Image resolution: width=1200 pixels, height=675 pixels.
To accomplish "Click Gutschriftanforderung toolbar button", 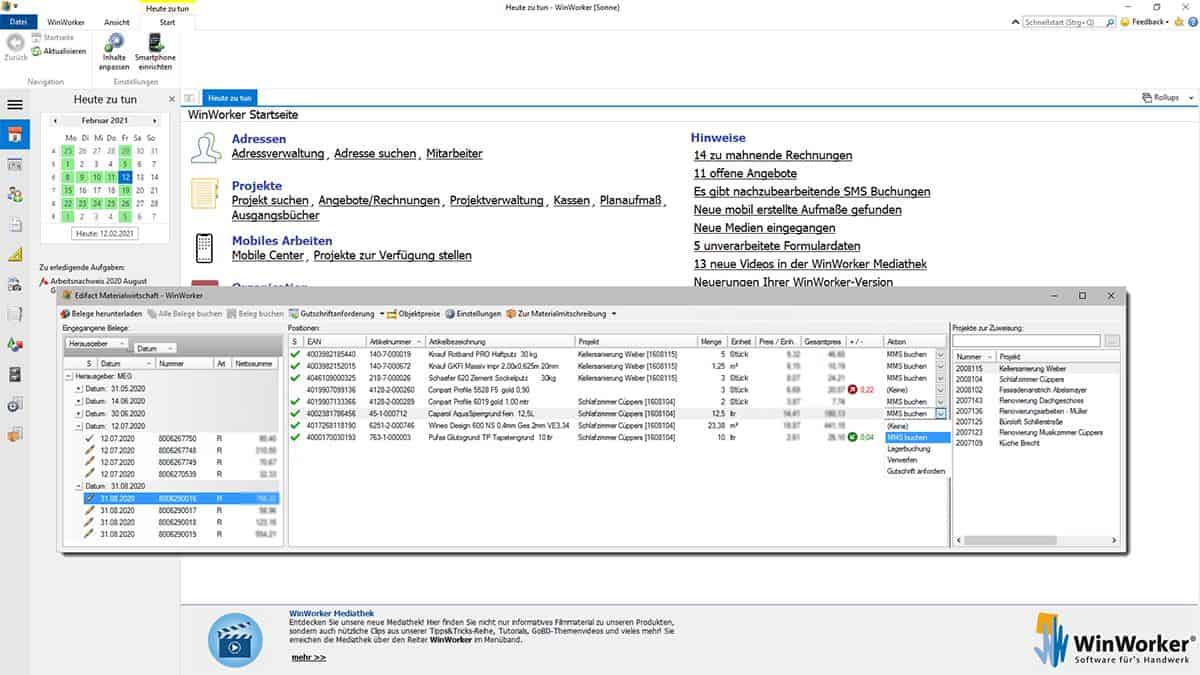I will tap(331, 314).
